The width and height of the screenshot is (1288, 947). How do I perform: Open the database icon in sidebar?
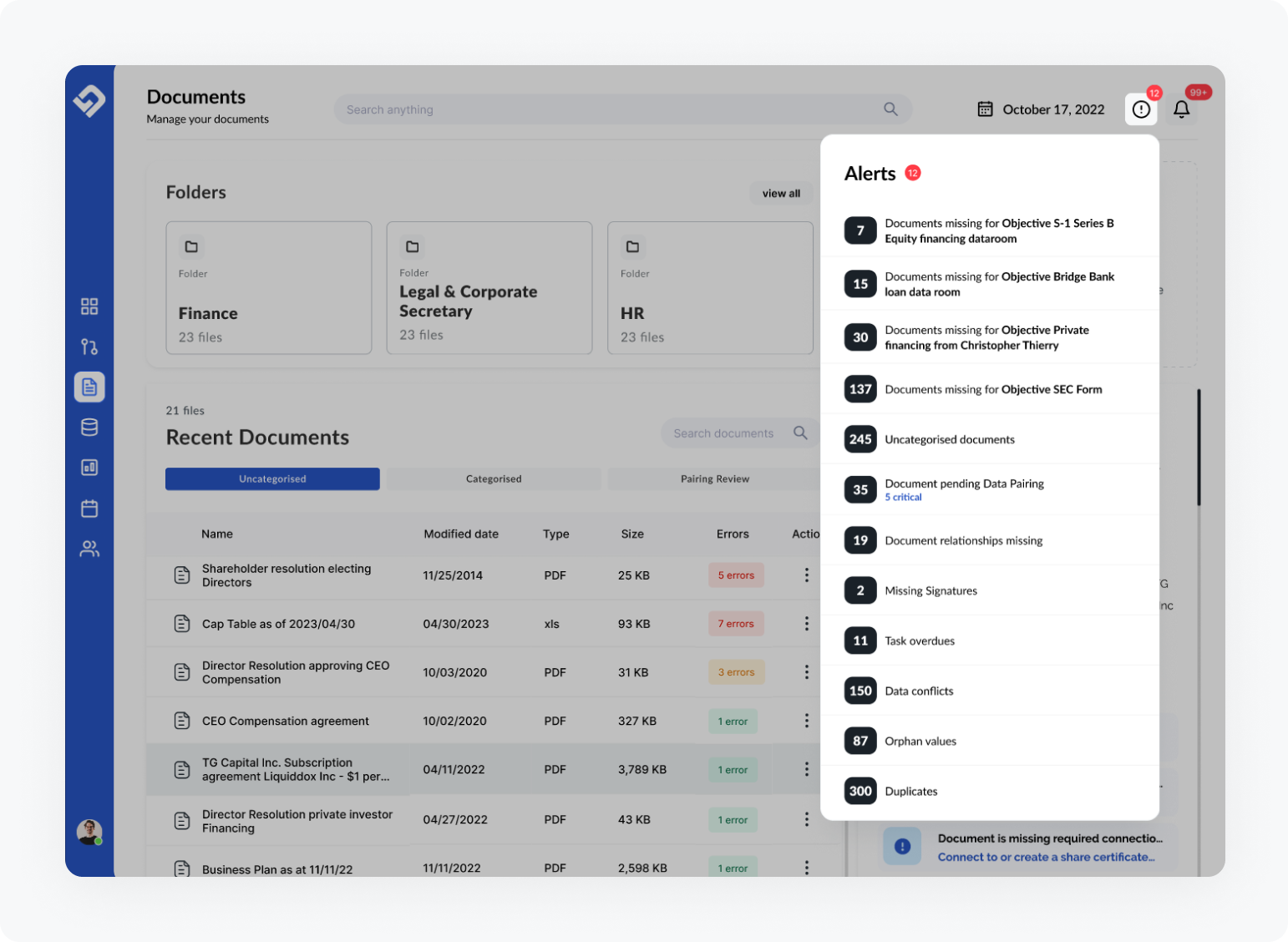pos(89,428)
